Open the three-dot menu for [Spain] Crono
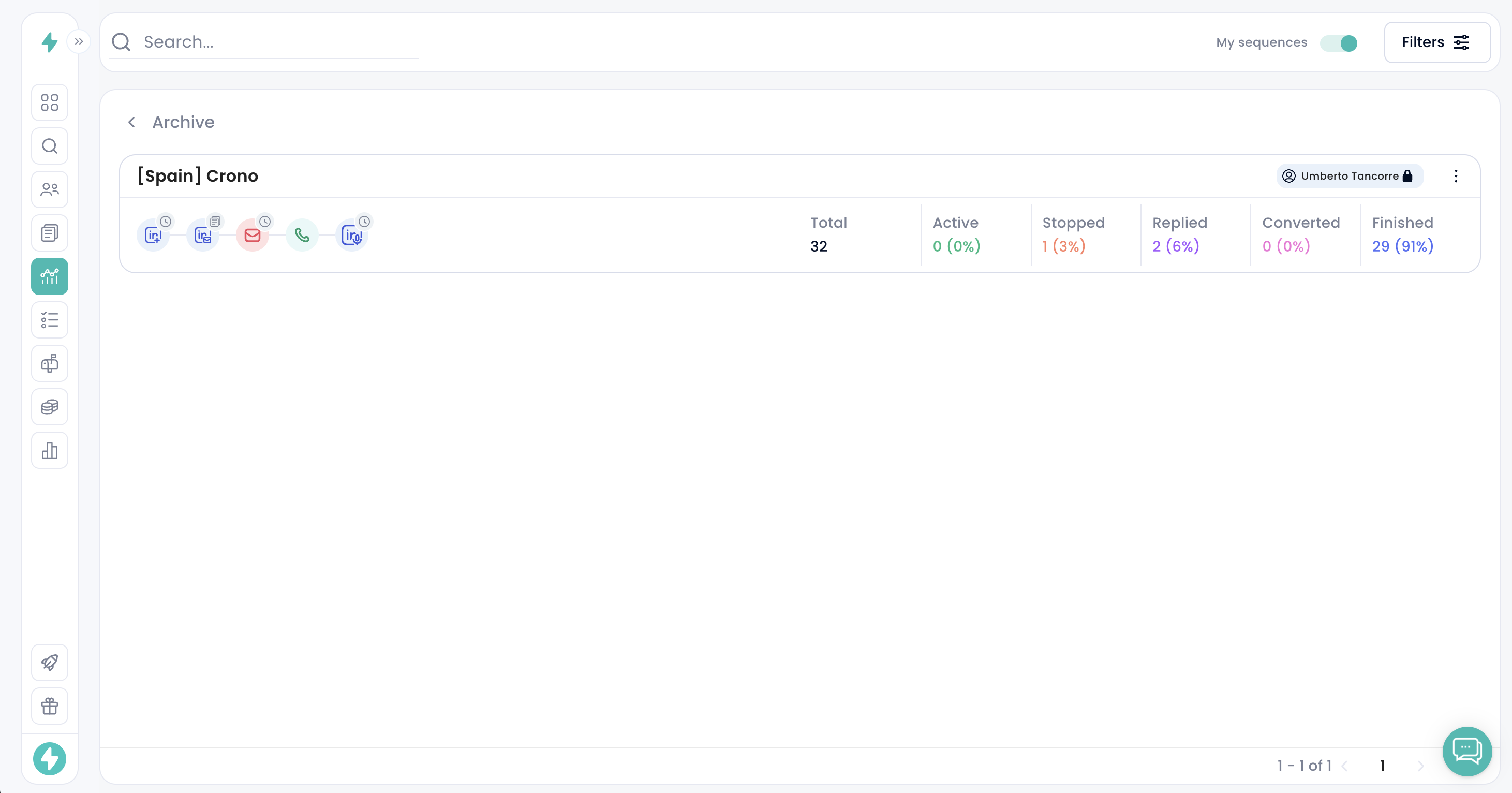This screenshot has width=1512, height=793. pyautogui.click(x=1456, y=176)
